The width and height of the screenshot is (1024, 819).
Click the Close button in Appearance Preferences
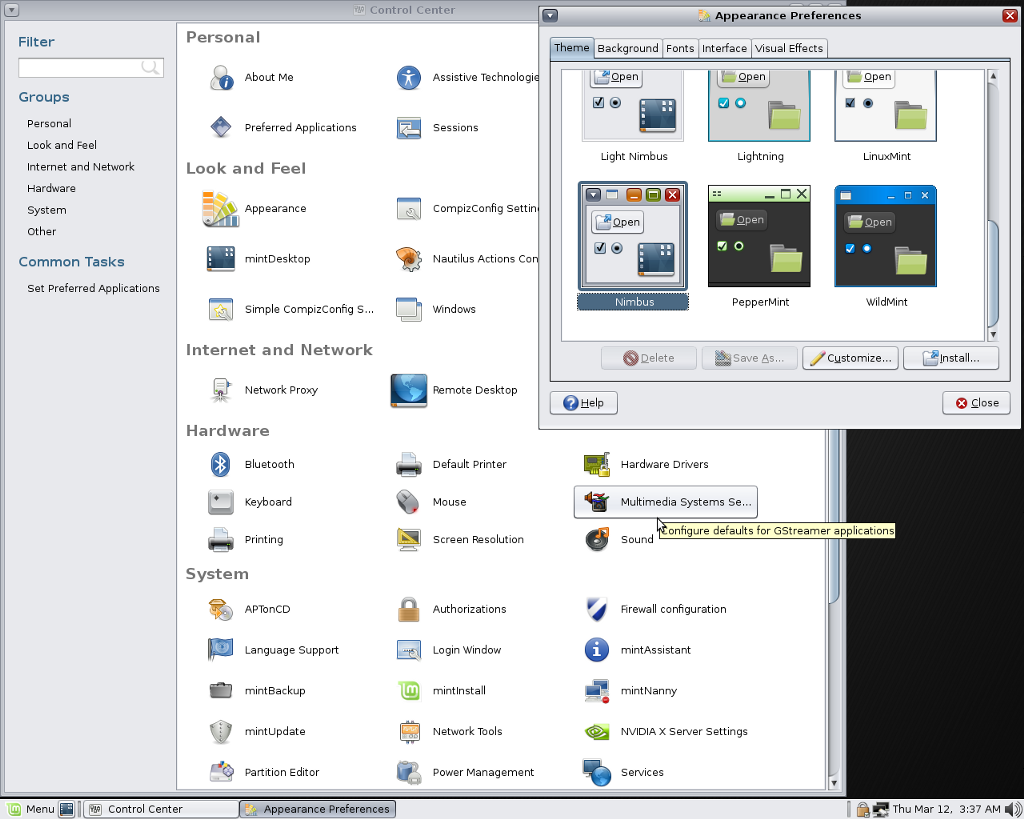click(x=976, y=403)
